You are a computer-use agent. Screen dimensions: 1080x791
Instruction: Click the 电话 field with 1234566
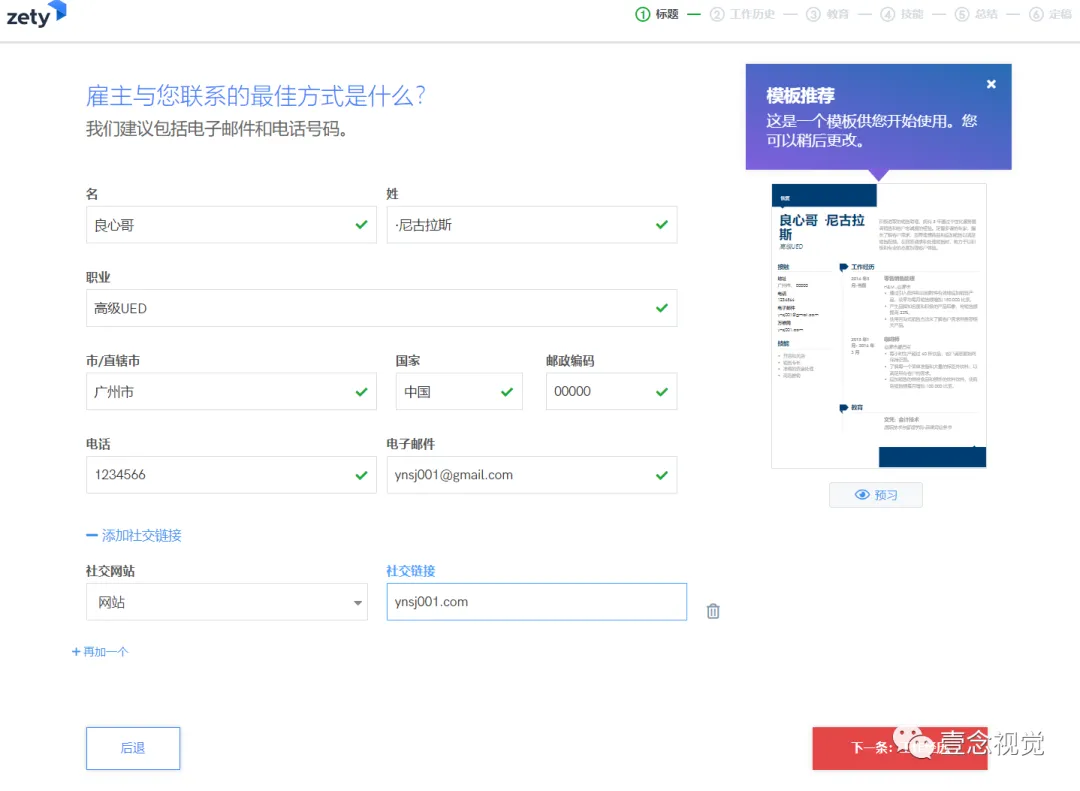click(231, 475)
